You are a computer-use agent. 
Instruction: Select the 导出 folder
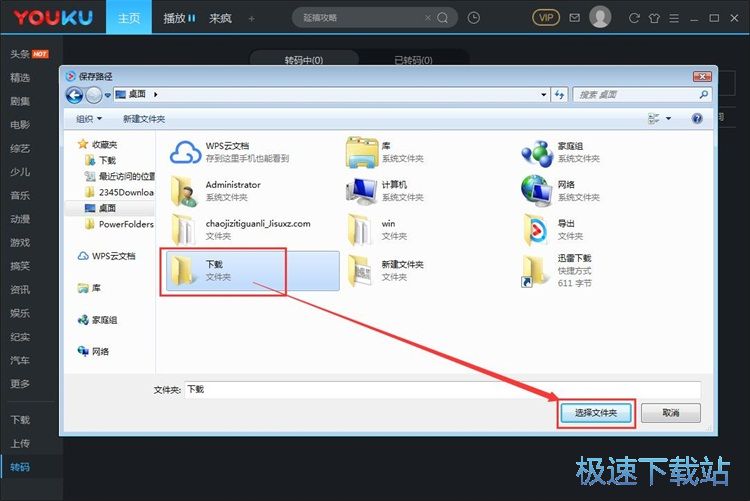click(553, 229)
